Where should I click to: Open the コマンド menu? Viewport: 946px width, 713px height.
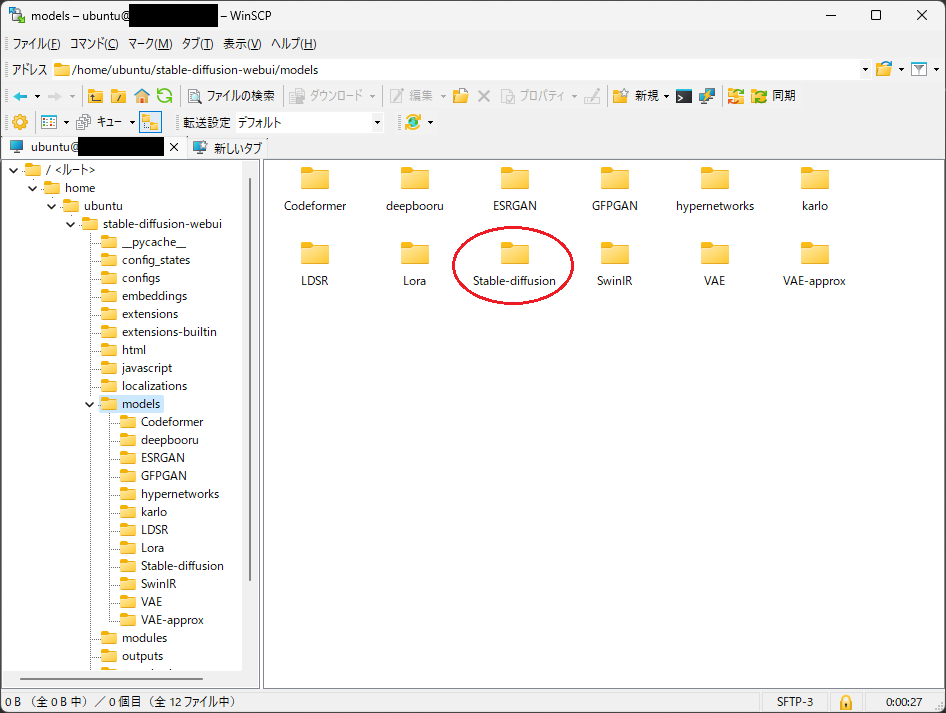pyautogui.click(x=94, y=44)
